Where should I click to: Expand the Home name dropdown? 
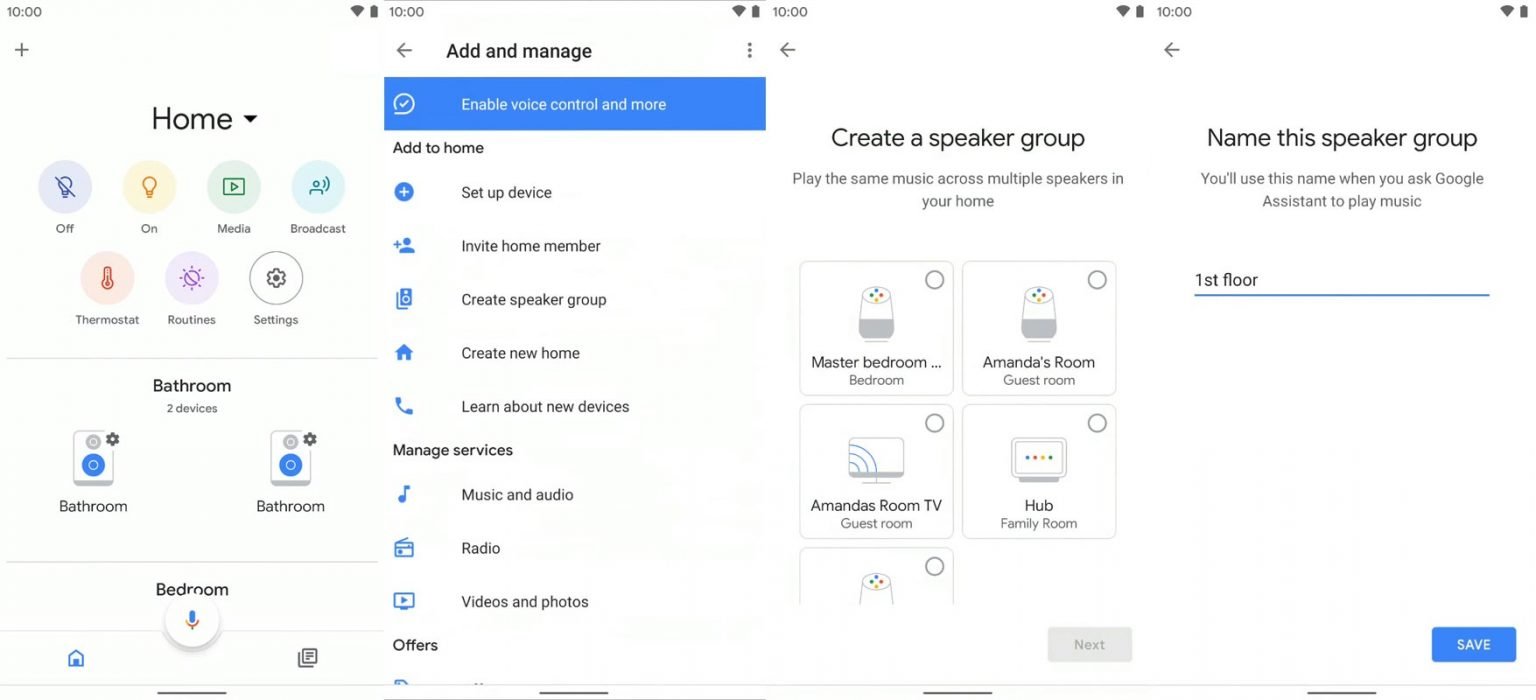coord(252,118)
